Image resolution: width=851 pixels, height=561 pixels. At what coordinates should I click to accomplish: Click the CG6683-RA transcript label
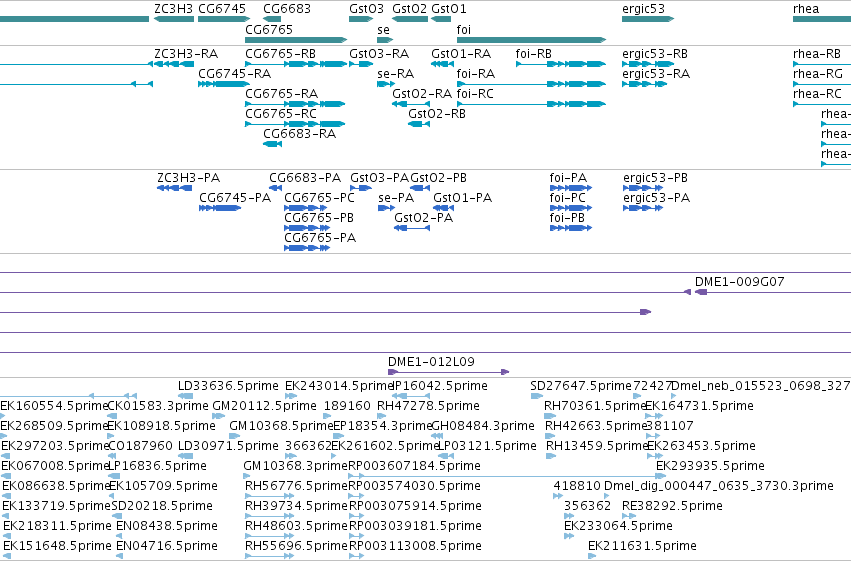(x=300, y=134)
